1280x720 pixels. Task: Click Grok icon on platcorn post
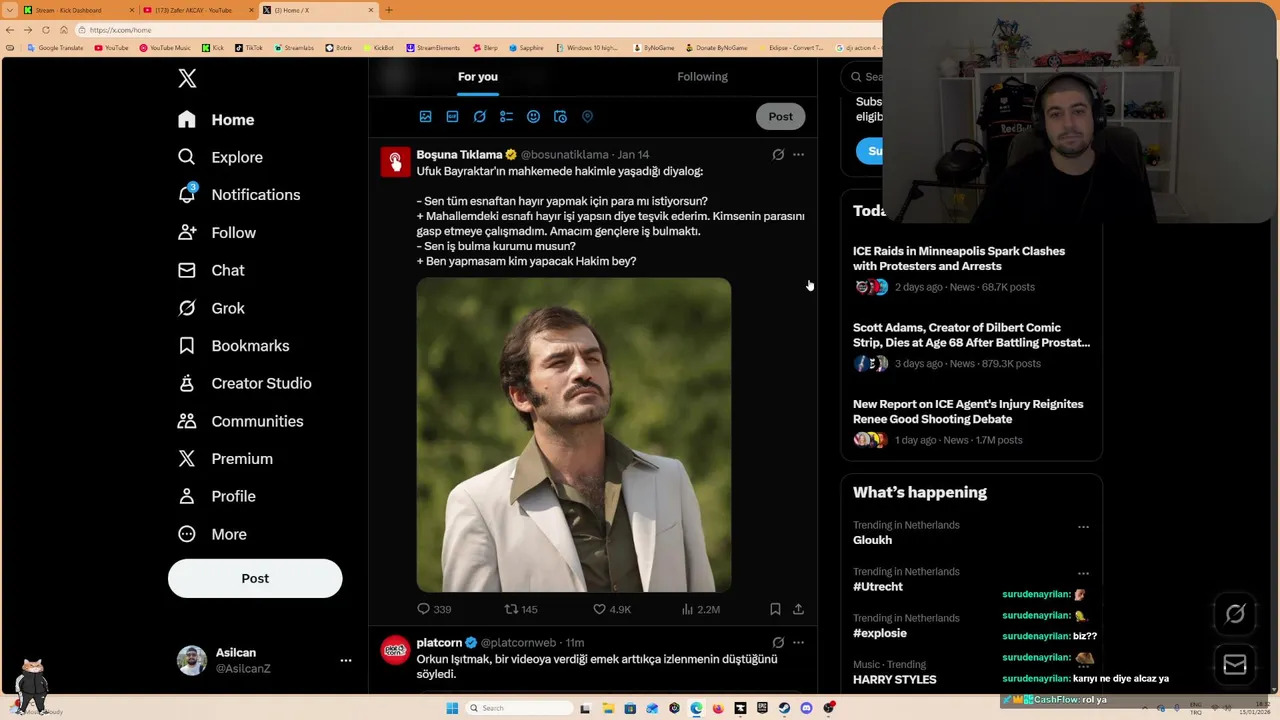(778, 643)
